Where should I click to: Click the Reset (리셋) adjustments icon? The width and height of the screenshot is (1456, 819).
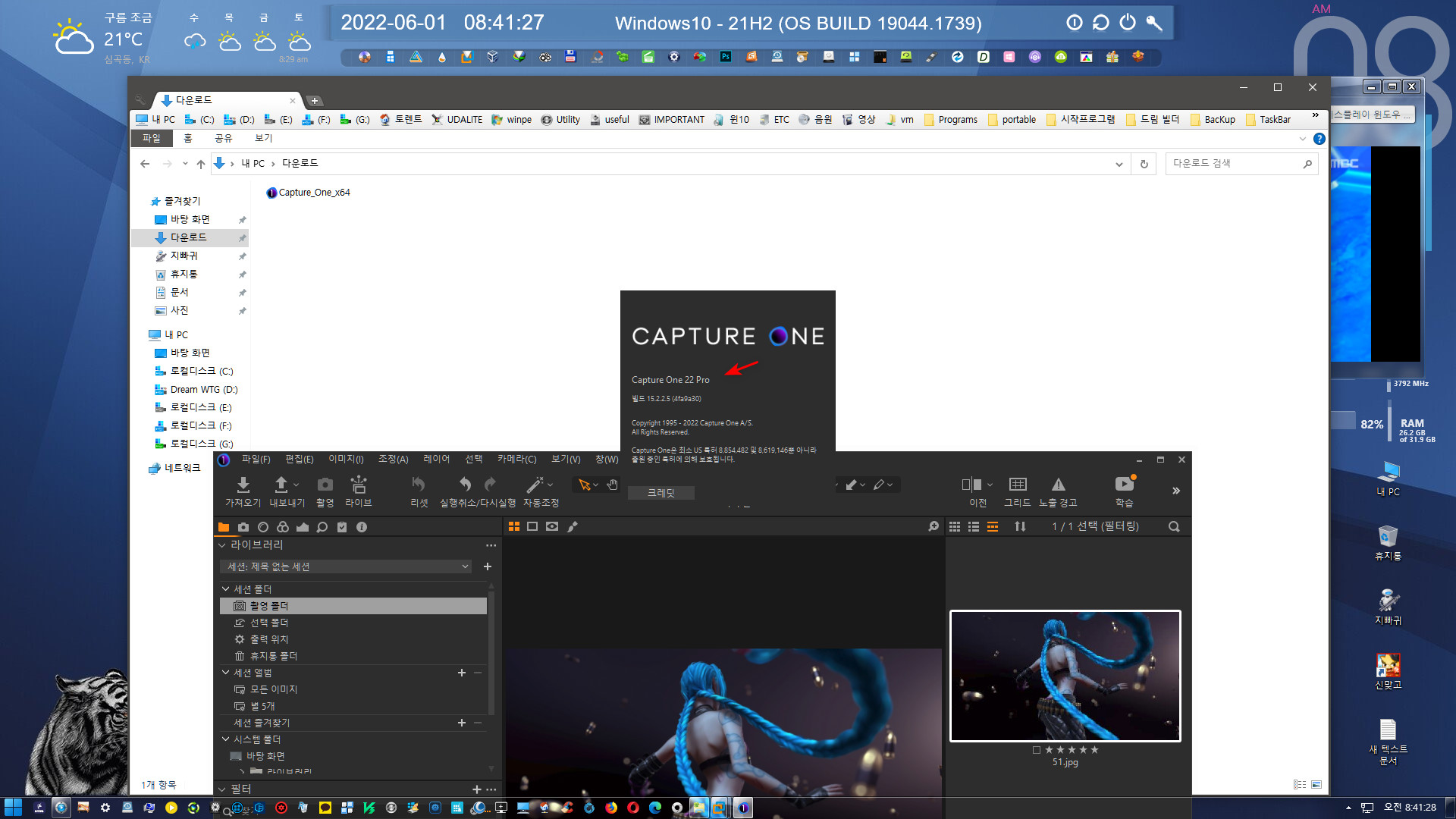point(419,485)
